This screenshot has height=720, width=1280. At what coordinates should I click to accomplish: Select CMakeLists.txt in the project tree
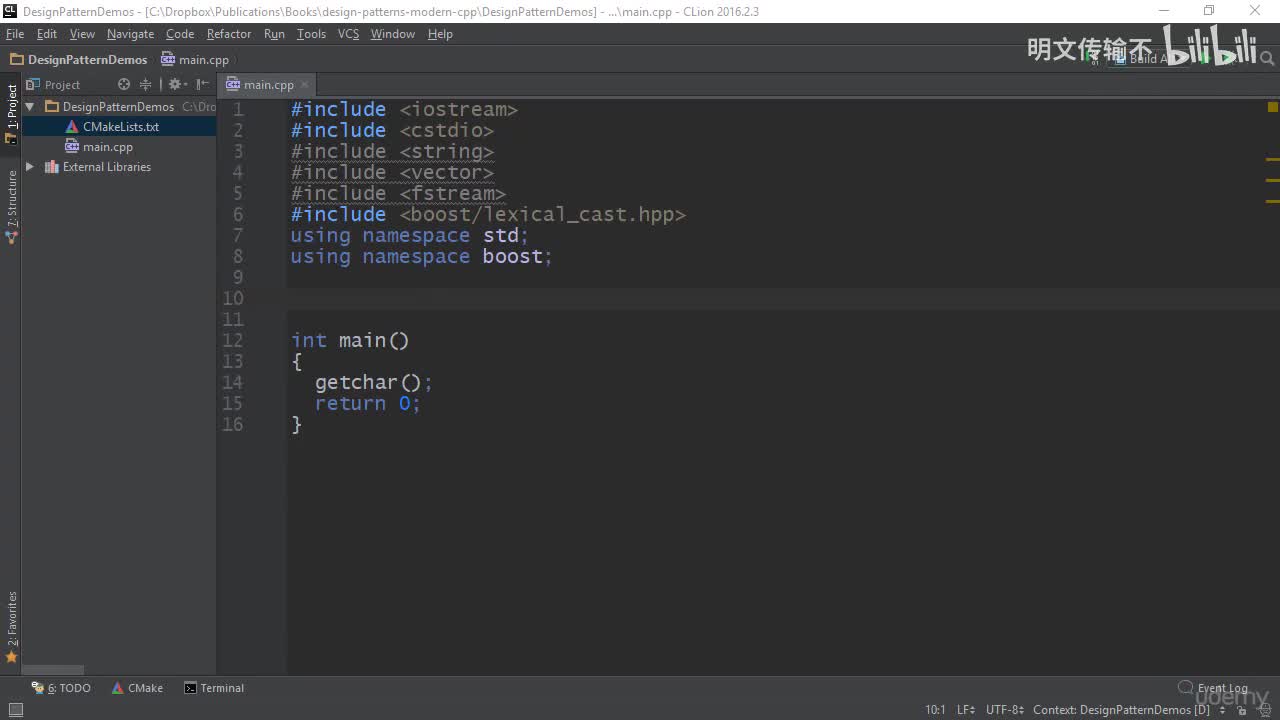coord(119,127)
